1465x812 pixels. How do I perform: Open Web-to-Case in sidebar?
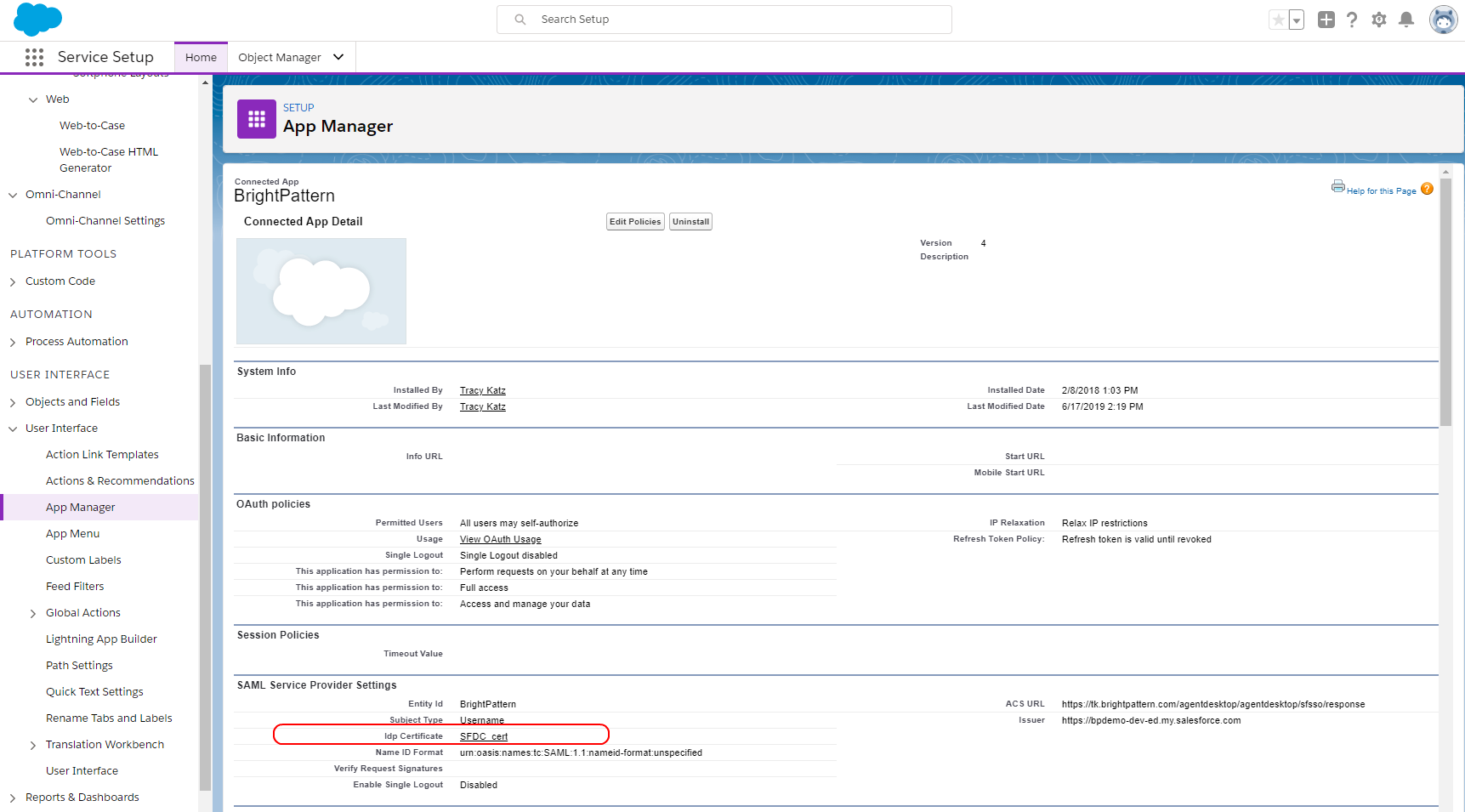point(92,125)
